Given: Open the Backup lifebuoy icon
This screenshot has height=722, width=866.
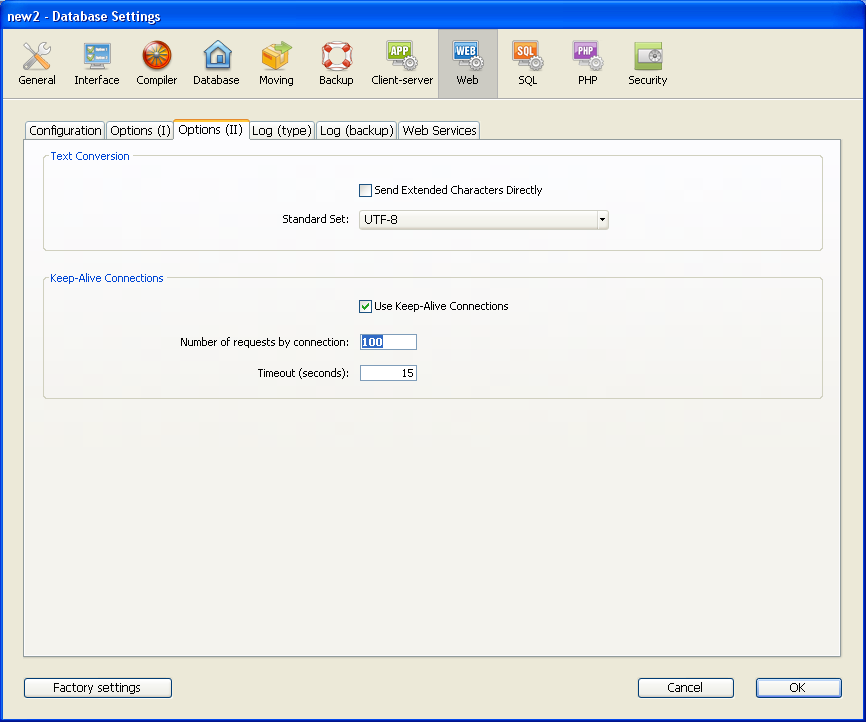Looking at the screenshot, I should coord(336,64).
